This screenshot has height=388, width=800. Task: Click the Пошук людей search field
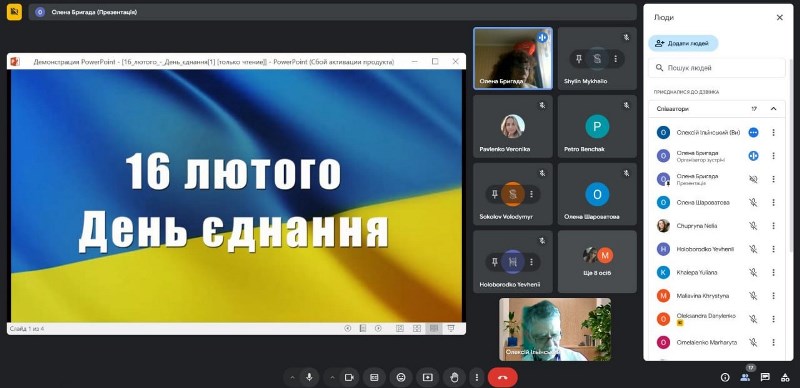pyautogui.click(x=717, y=68)
